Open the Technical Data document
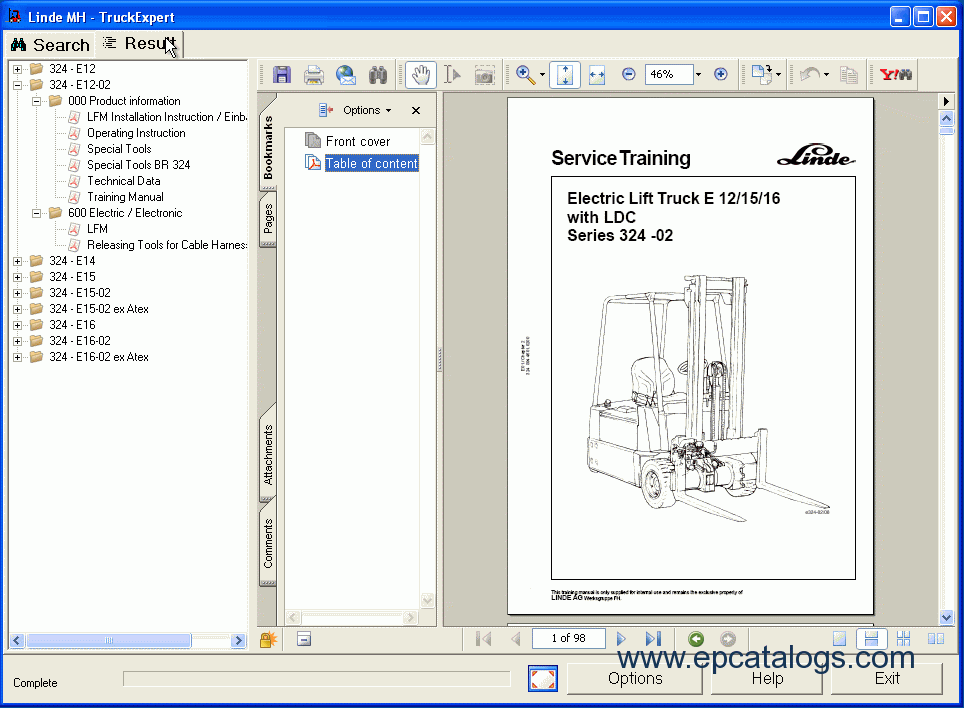Screen dimensions: 964x708 pos(124,181)
